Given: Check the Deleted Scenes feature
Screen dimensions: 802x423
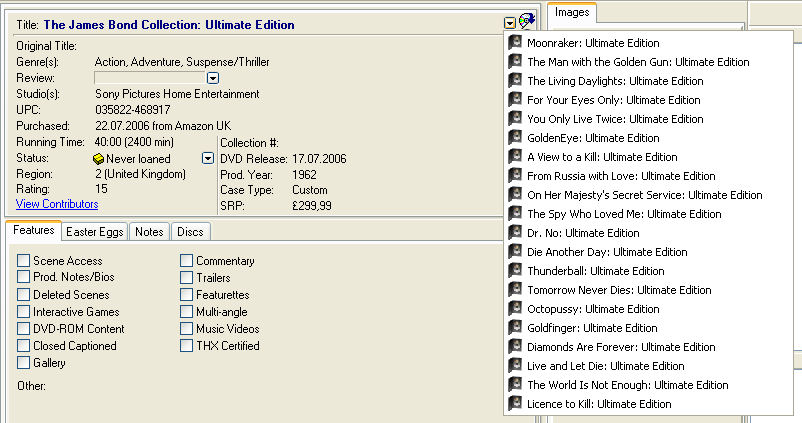Looking at the screenshot, I should click(x=24, y=295).
